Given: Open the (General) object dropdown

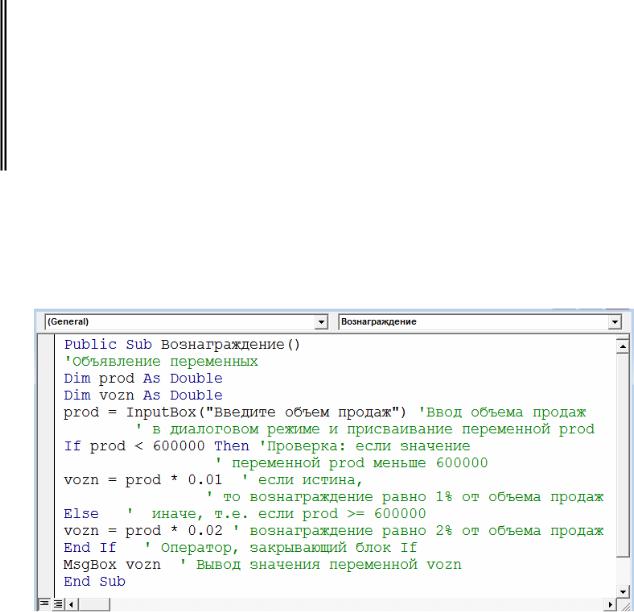Looking at the screenshot, I should 322,322.
